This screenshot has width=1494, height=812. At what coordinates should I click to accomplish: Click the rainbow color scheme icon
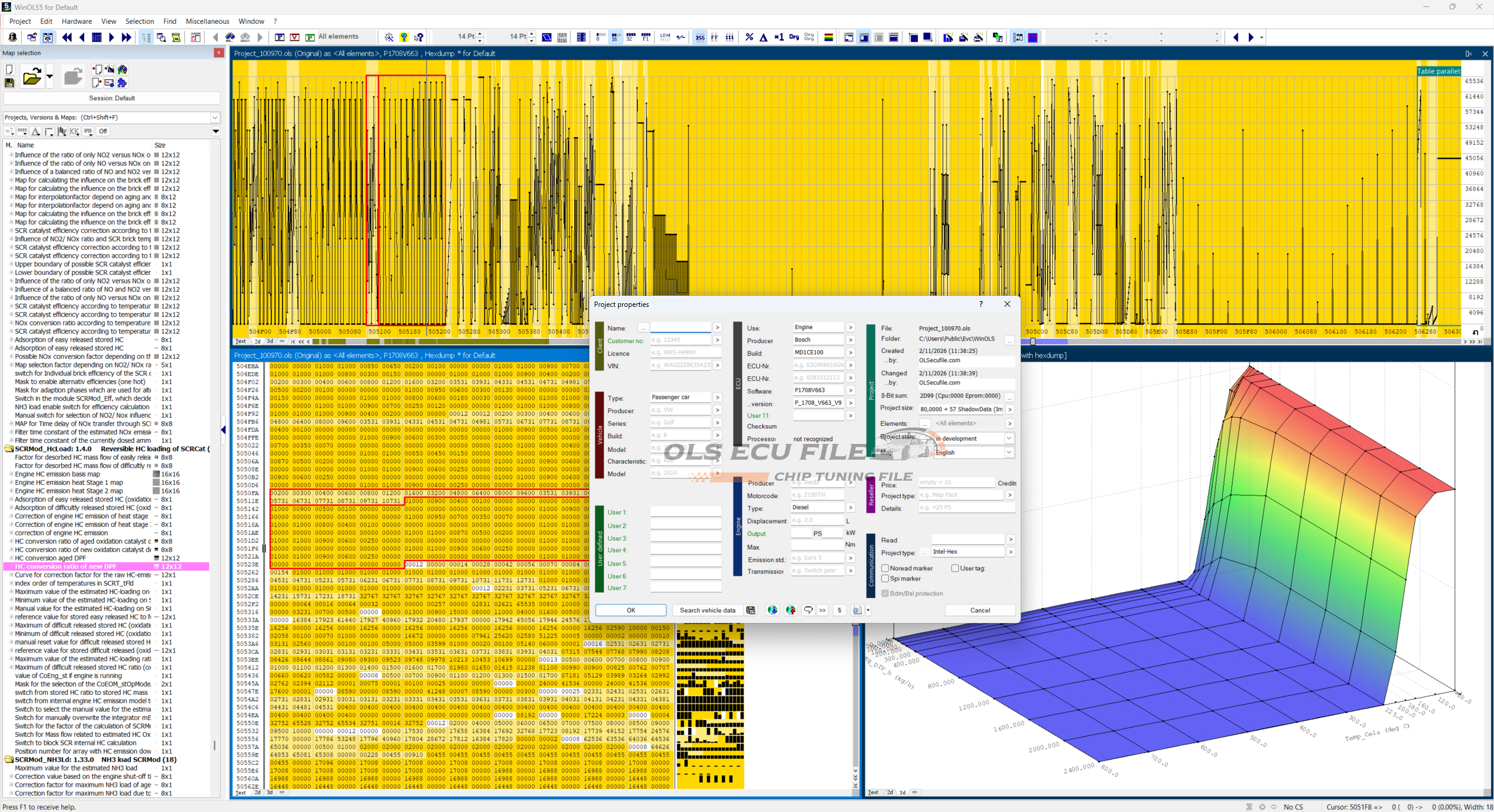[x=828, y=37]
